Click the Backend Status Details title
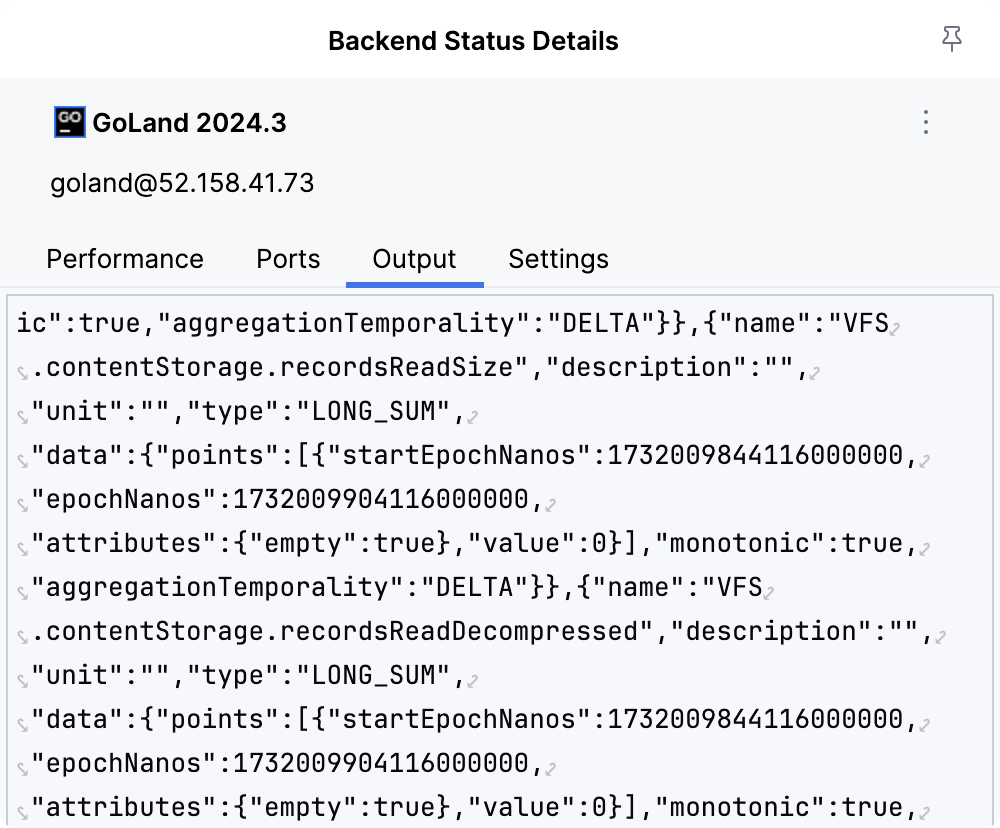 coord(473,41)
